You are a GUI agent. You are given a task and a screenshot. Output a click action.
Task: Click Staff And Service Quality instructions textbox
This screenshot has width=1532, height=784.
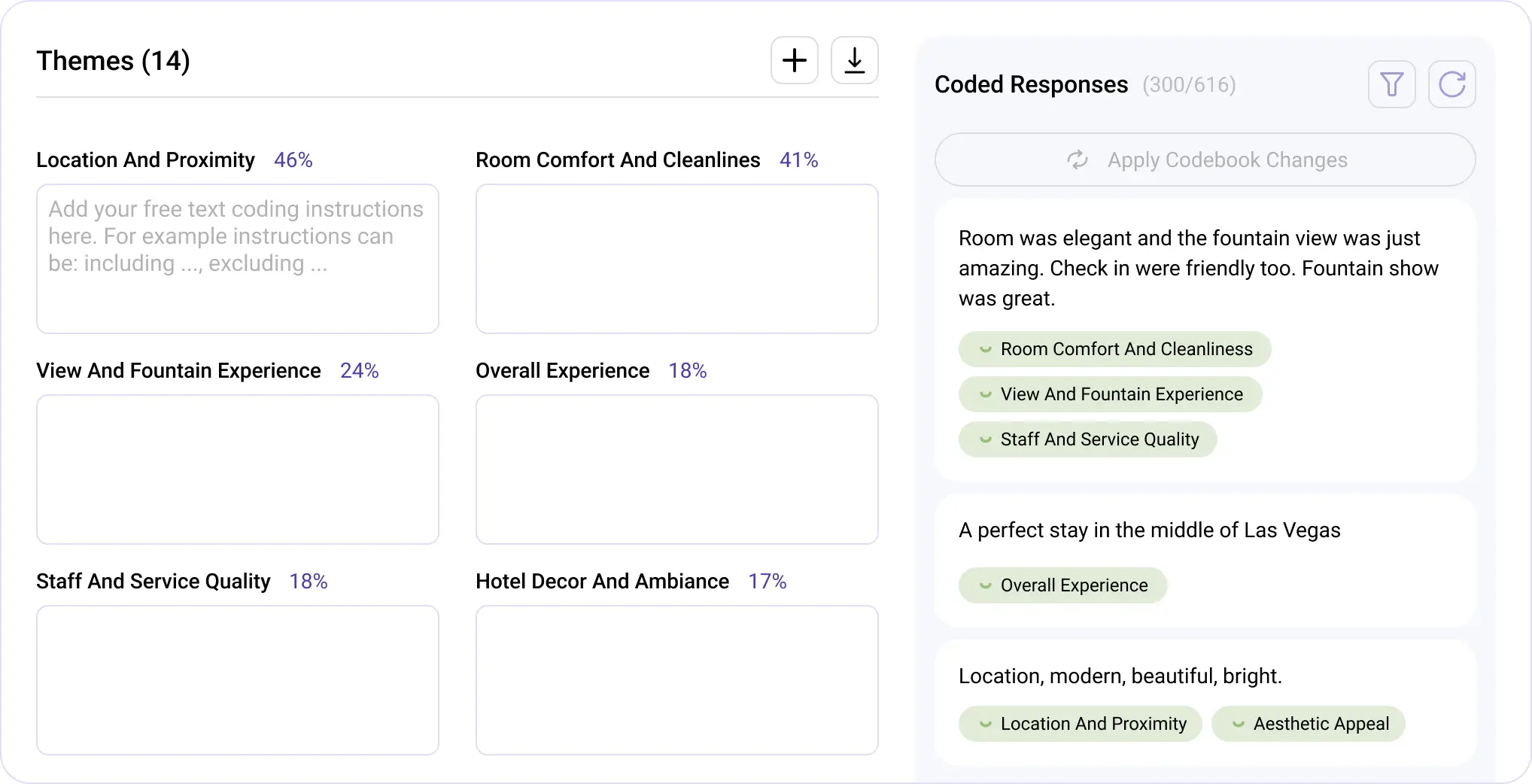click(x=237, y=680)
